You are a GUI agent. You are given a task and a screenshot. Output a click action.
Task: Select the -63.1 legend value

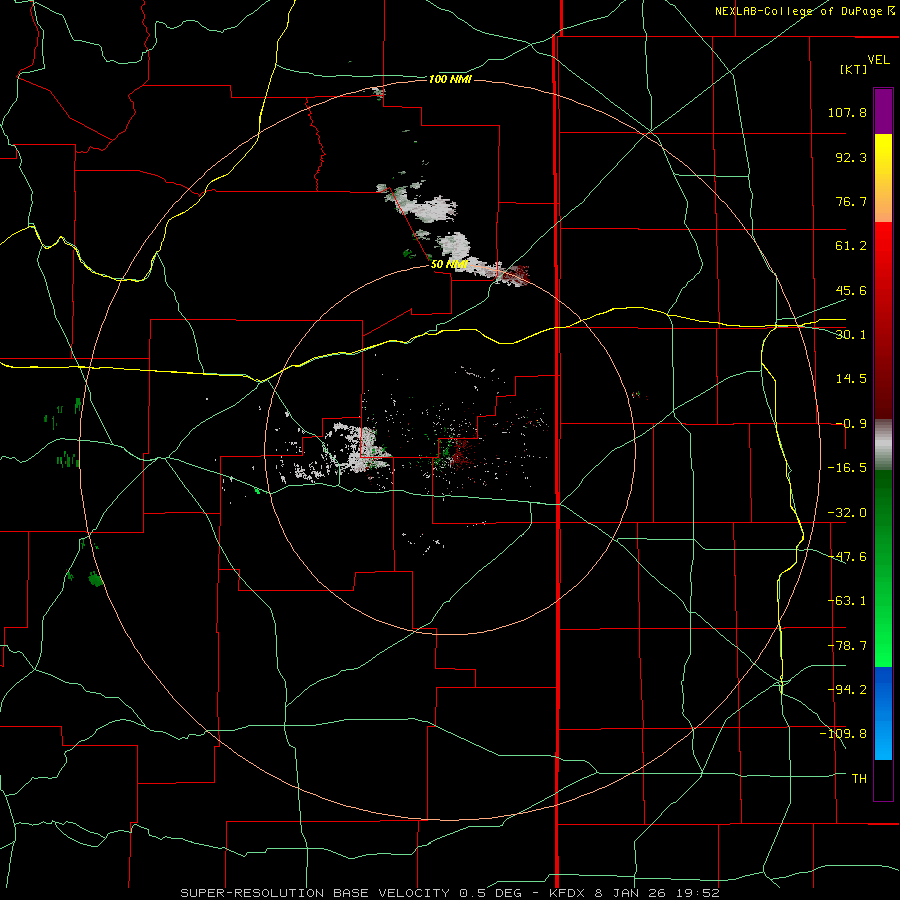click(847, 601)
